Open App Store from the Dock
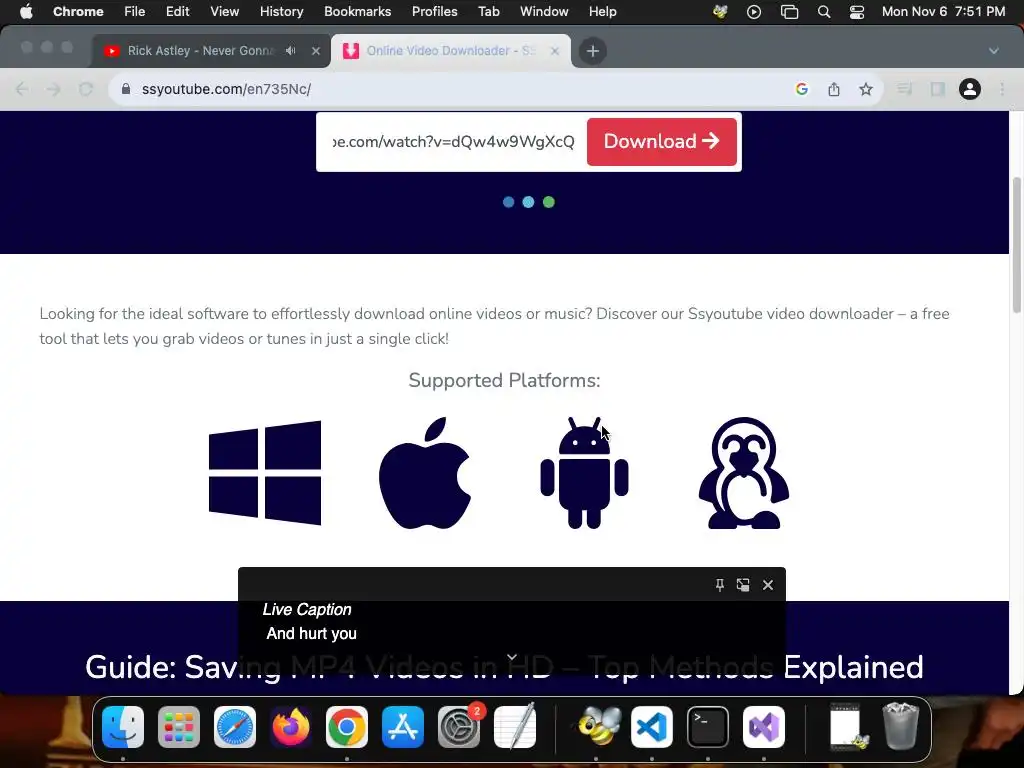 [x=403, y=727]
